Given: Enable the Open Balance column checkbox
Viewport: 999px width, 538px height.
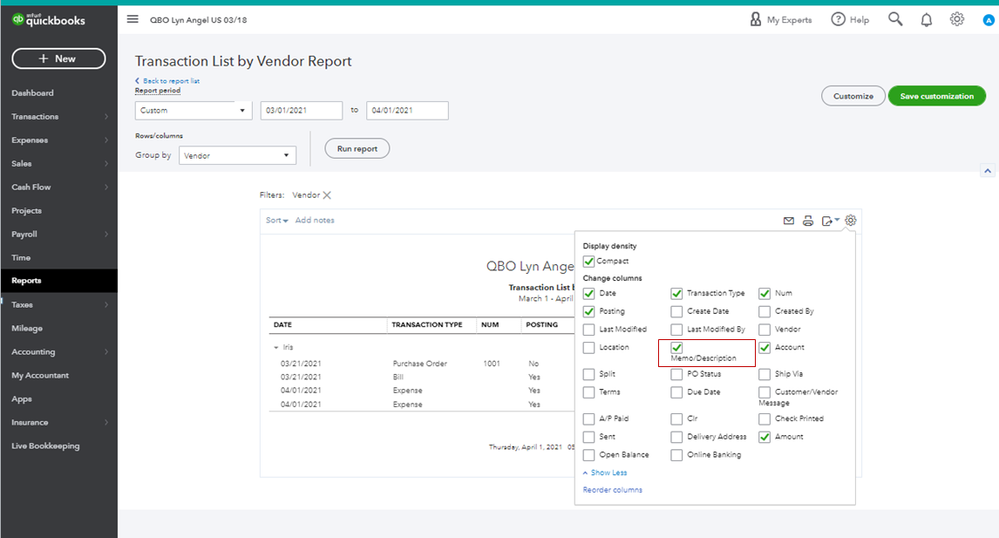Looking at the screenshot, I should coord(589,454).
